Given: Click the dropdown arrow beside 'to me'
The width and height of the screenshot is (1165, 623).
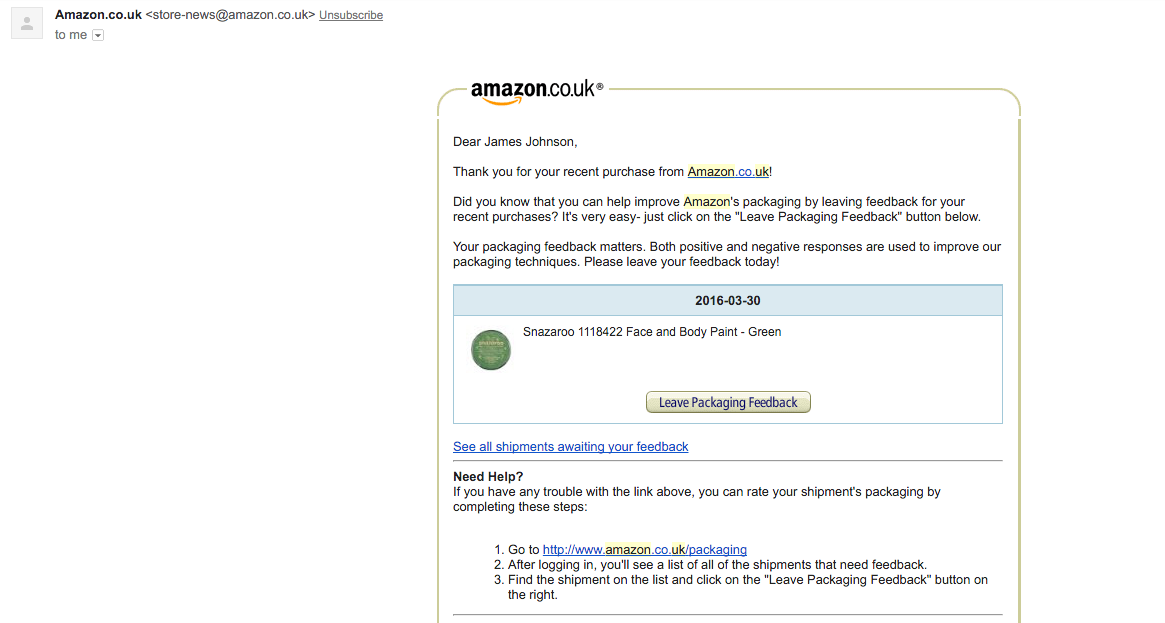Looking at the screenshot, I should (x=97, y=34).
